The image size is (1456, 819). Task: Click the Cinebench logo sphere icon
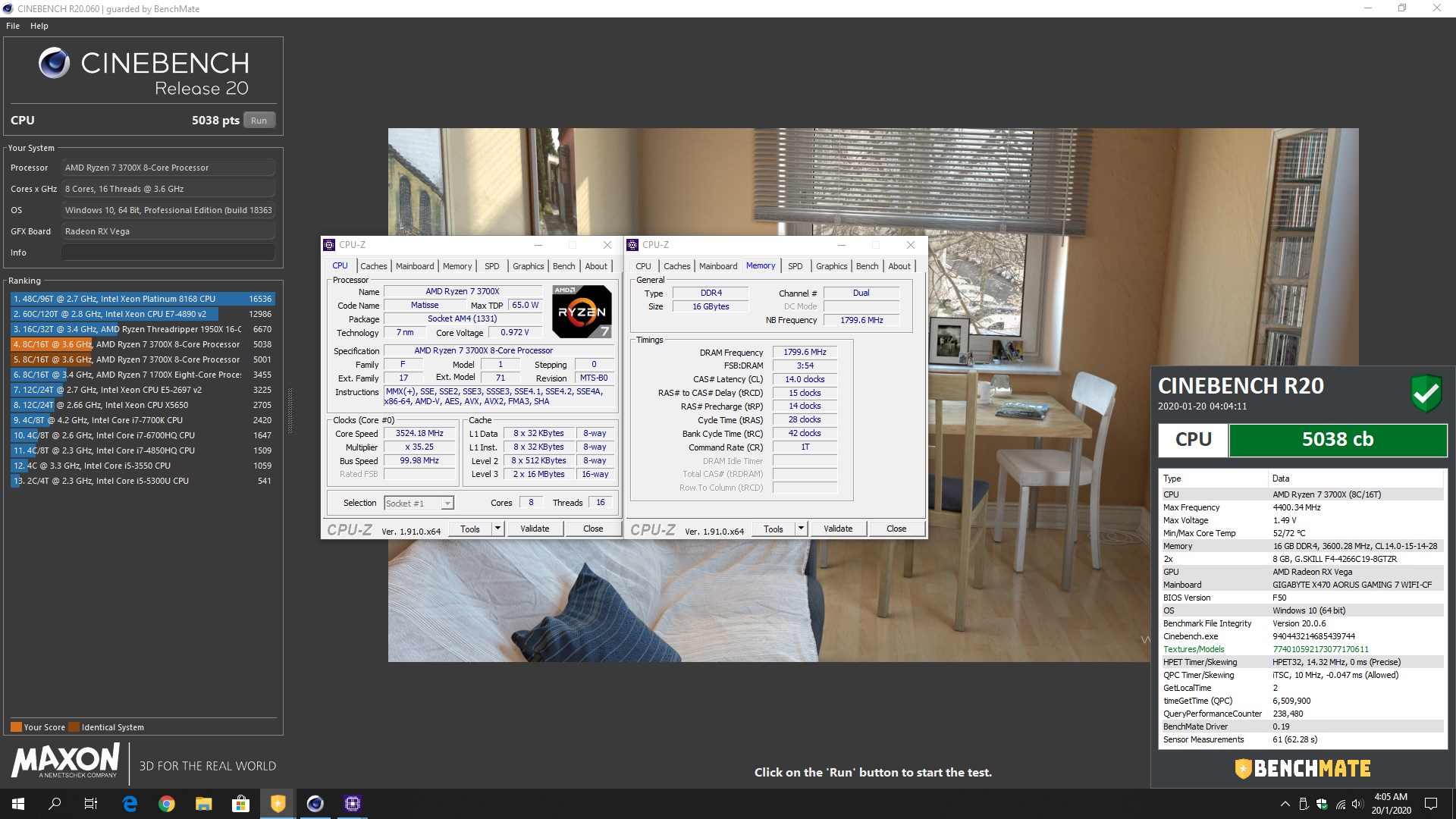(x=55, y=64)
